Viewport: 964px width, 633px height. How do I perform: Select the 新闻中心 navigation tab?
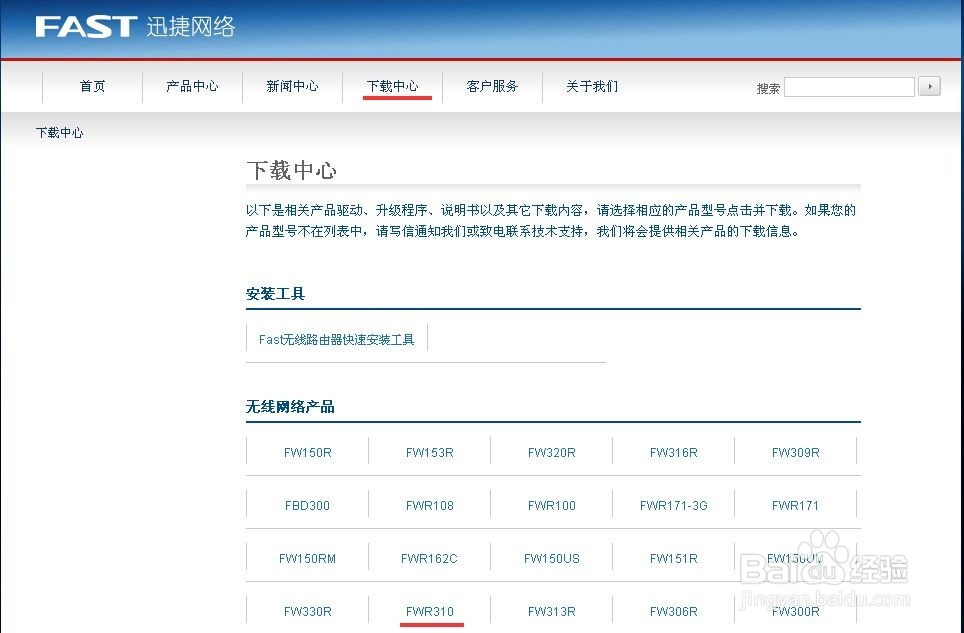point(292,86)
